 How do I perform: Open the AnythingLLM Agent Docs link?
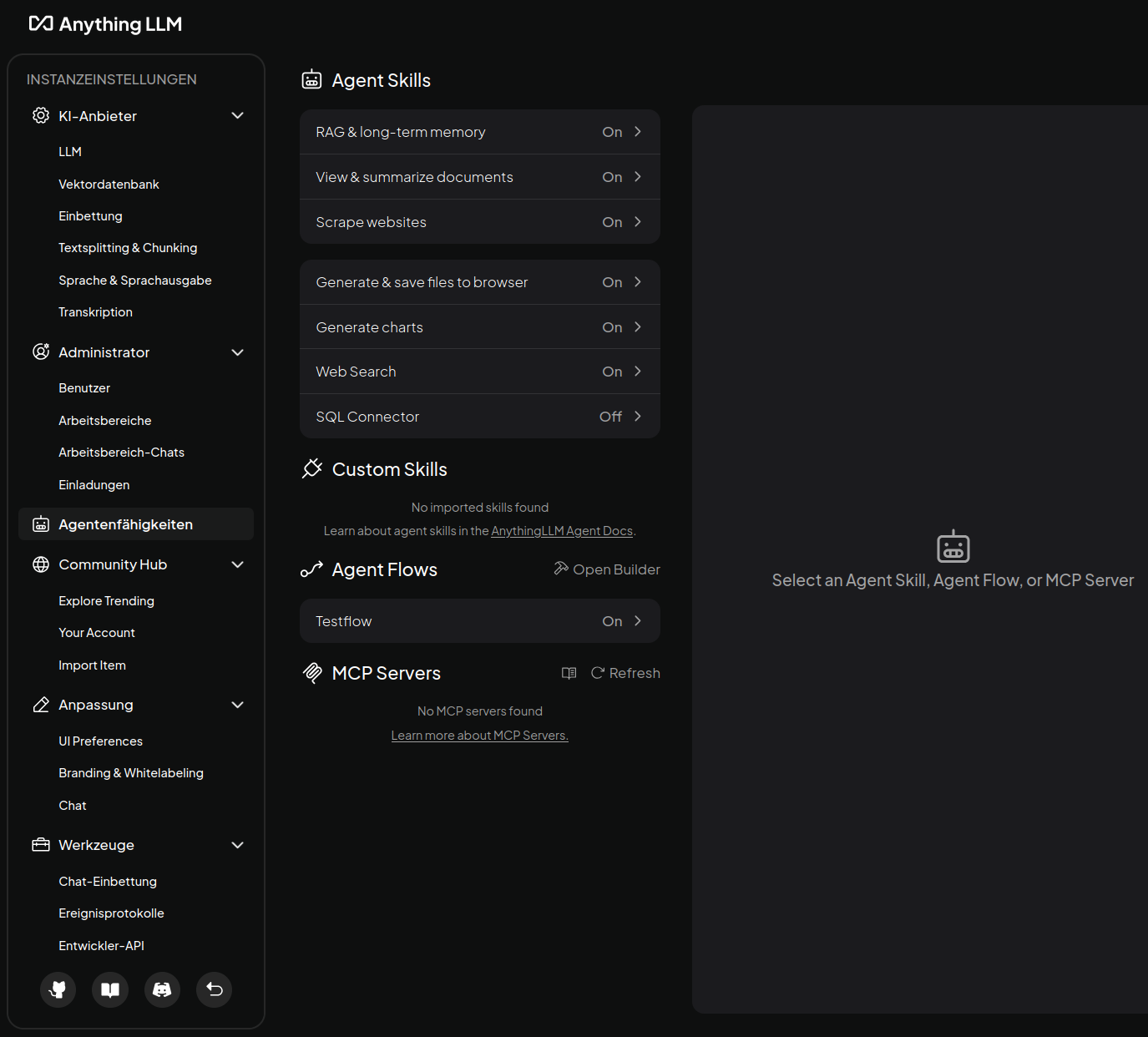click(562, 531)
